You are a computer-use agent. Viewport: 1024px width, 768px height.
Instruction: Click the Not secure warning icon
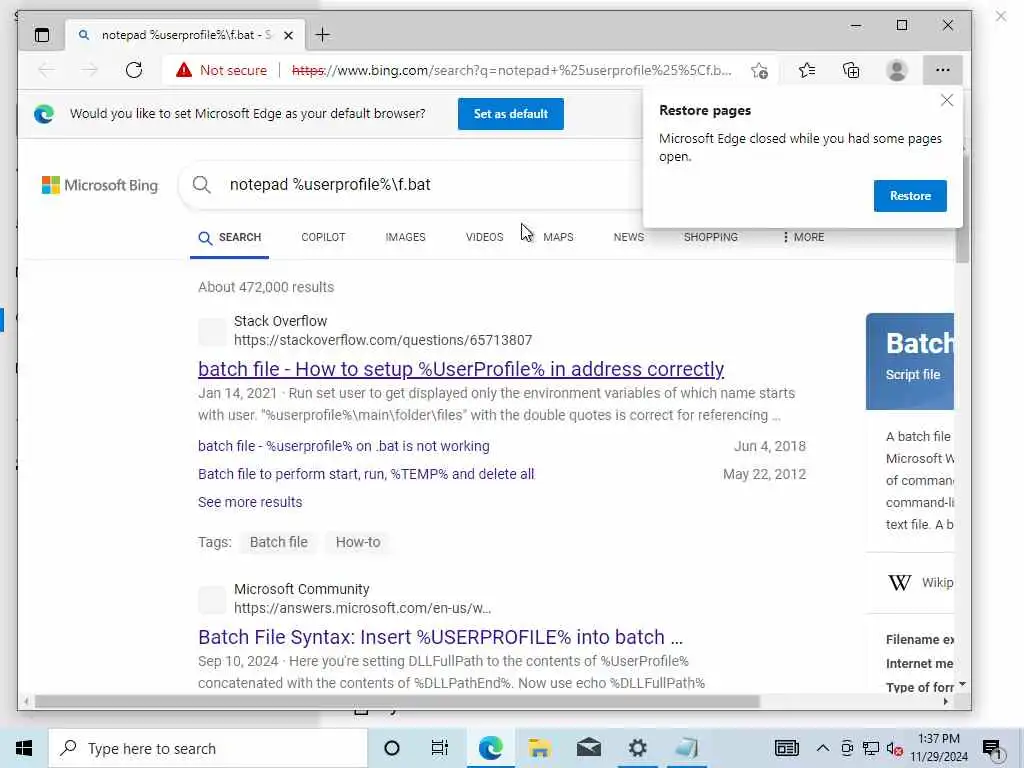point(184,70)
